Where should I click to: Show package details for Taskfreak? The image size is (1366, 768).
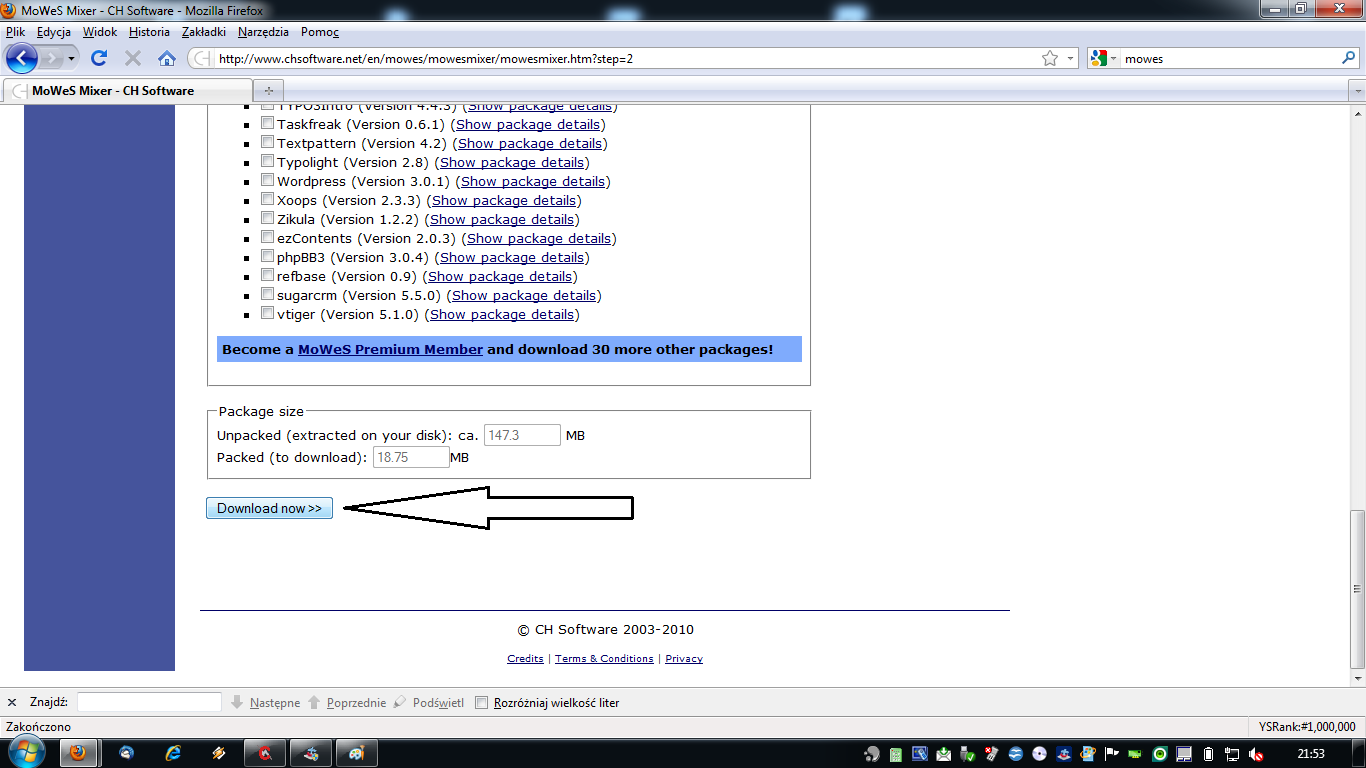pyautogui.click(x=528, y=125)
